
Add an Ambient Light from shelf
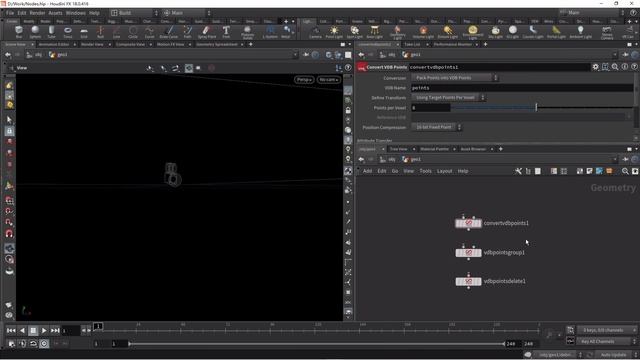580,32
